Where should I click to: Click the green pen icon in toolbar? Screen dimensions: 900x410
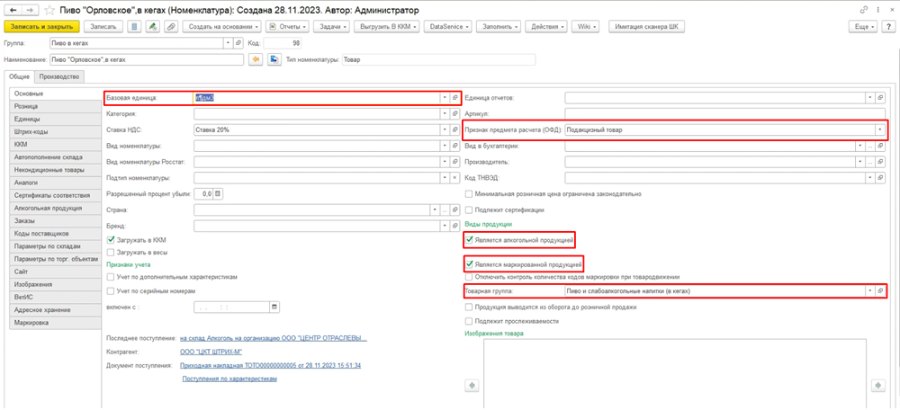[152, 26]
